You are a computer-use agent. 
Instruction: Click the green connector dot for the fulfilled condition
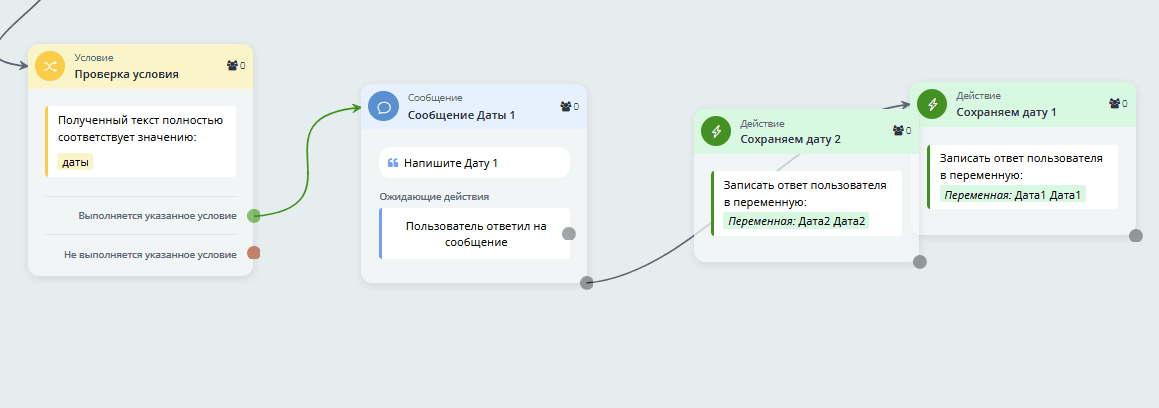point(254,215)
